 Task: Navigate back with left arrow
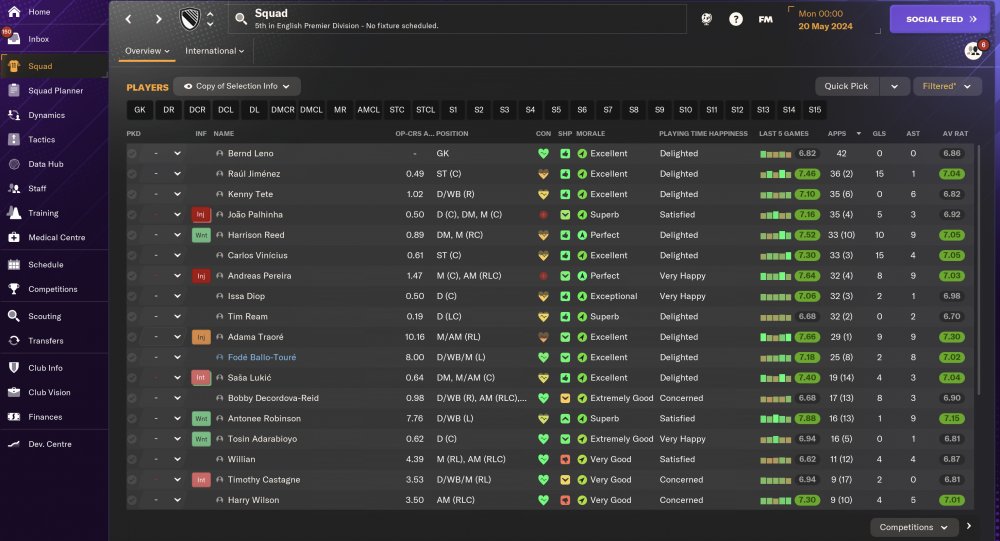pos(128,19)
